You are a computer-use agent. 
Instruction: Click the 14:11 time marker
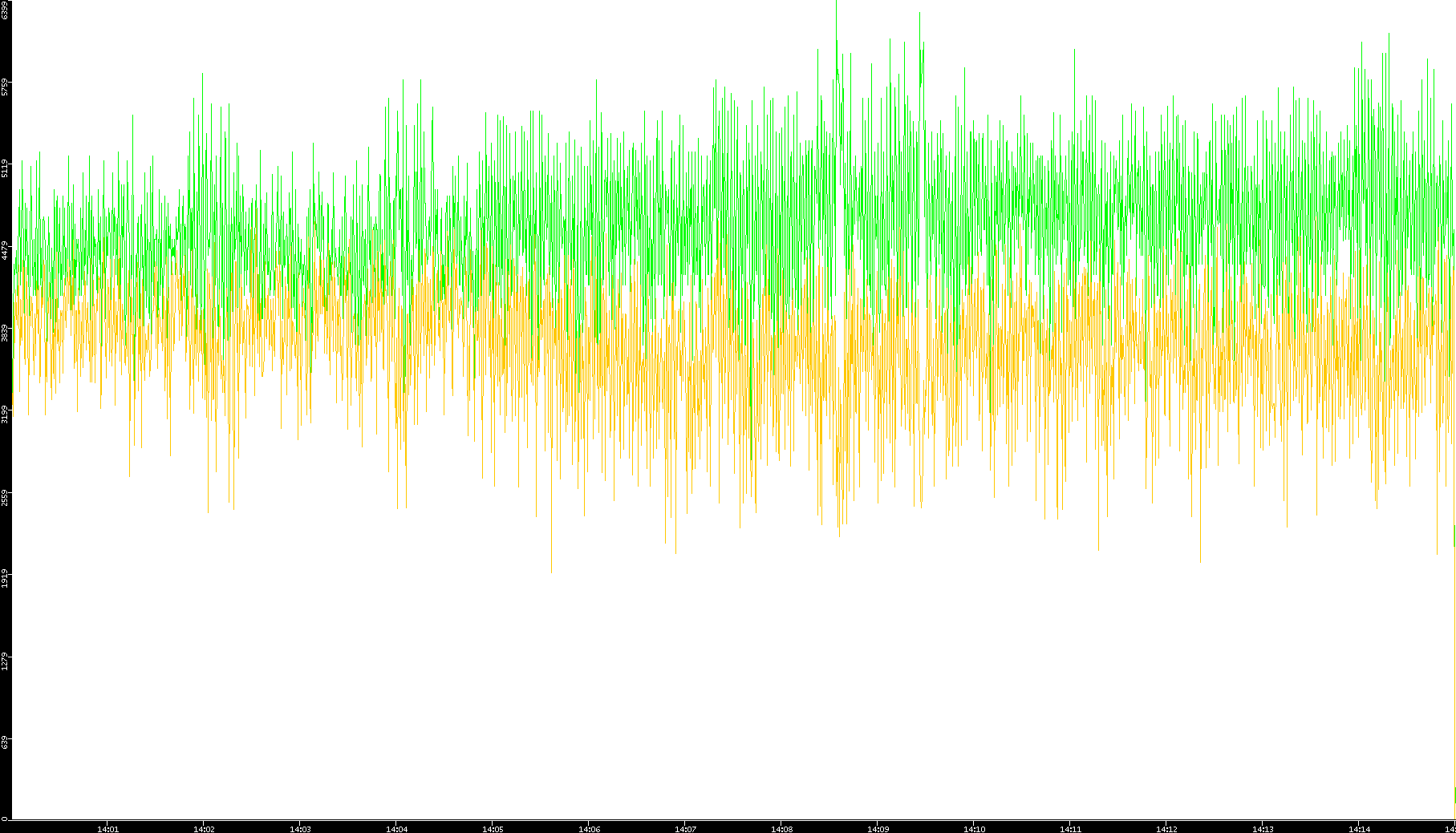click(1070, 829)
